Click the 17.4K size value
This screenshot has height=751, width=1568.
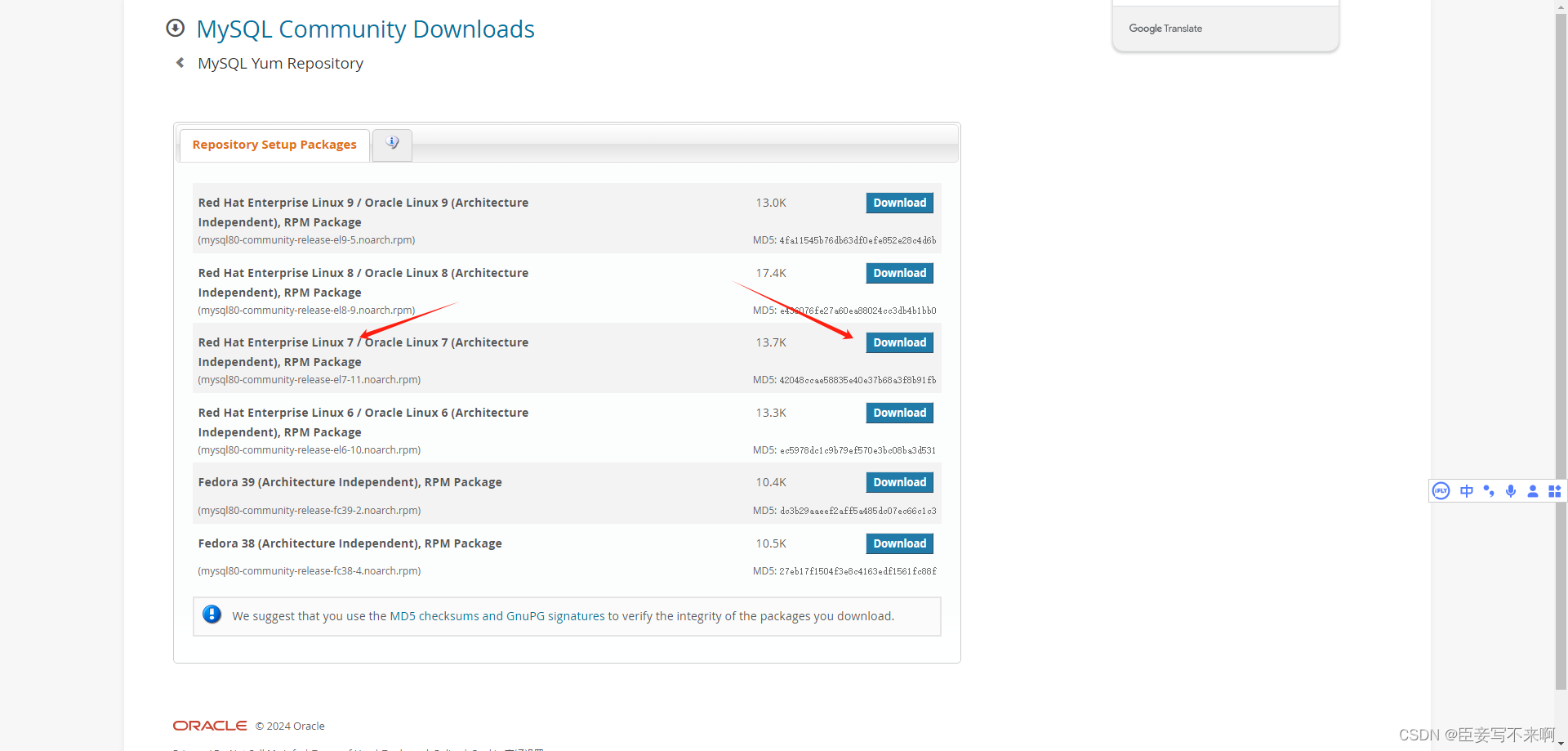(x=771, y=273)
